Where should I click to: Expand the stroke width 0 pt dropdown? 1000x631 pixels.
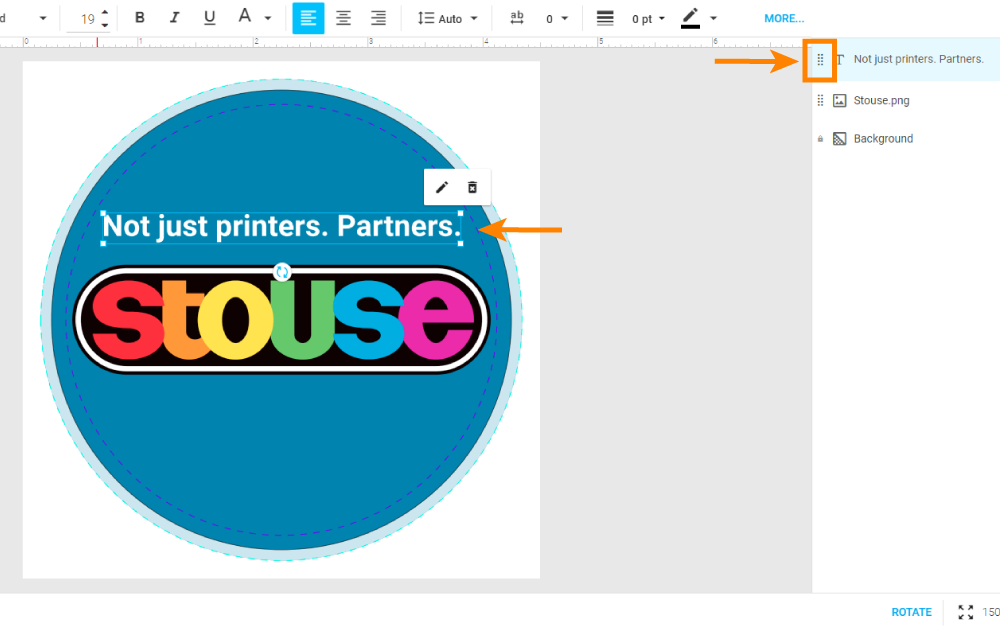pos(648,18)
